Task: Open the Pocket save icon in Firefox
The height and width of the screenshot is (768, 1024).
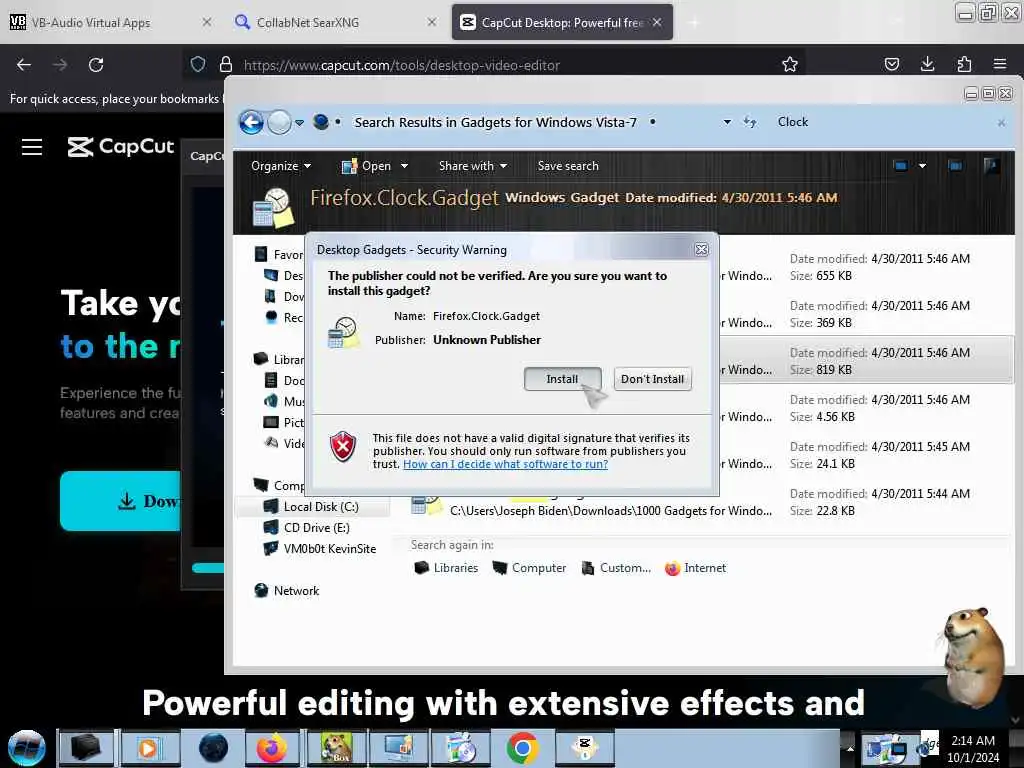Action: coord(891,64)
